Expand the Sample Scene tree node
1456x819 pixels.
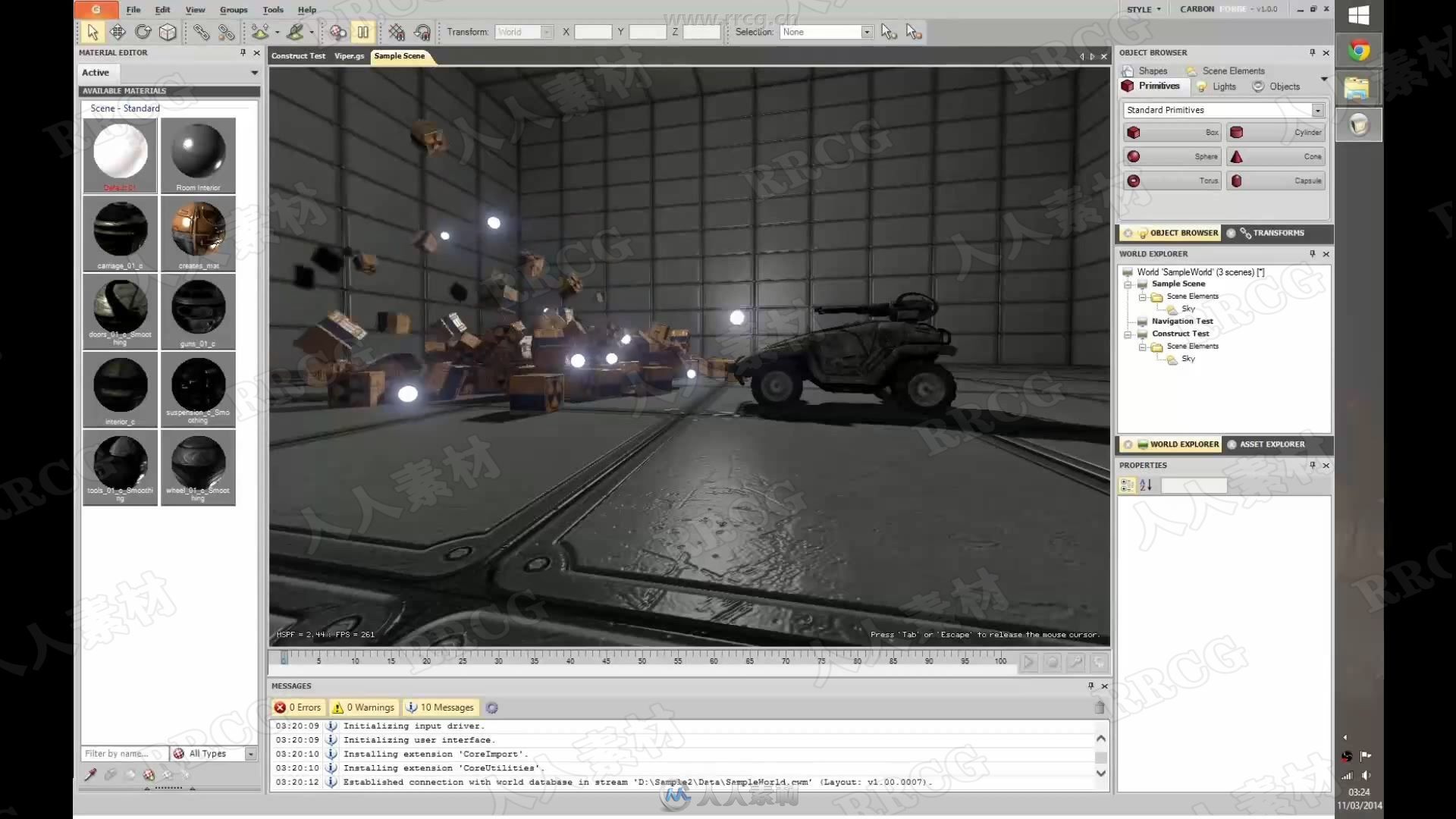point(1130,284)
